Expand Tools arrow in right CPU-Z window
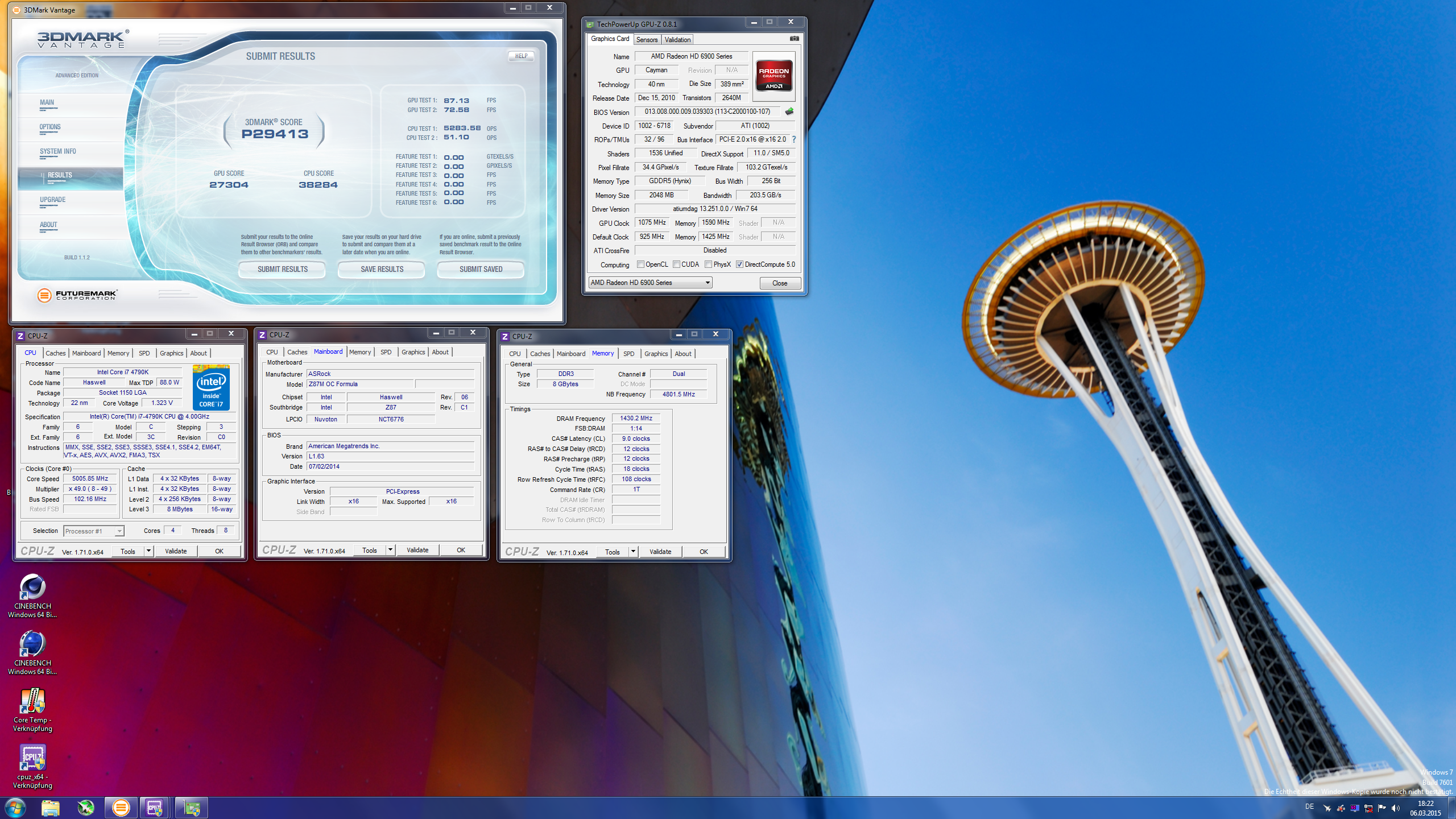Screen dimensions: 1456x819 tap(633, 552)
